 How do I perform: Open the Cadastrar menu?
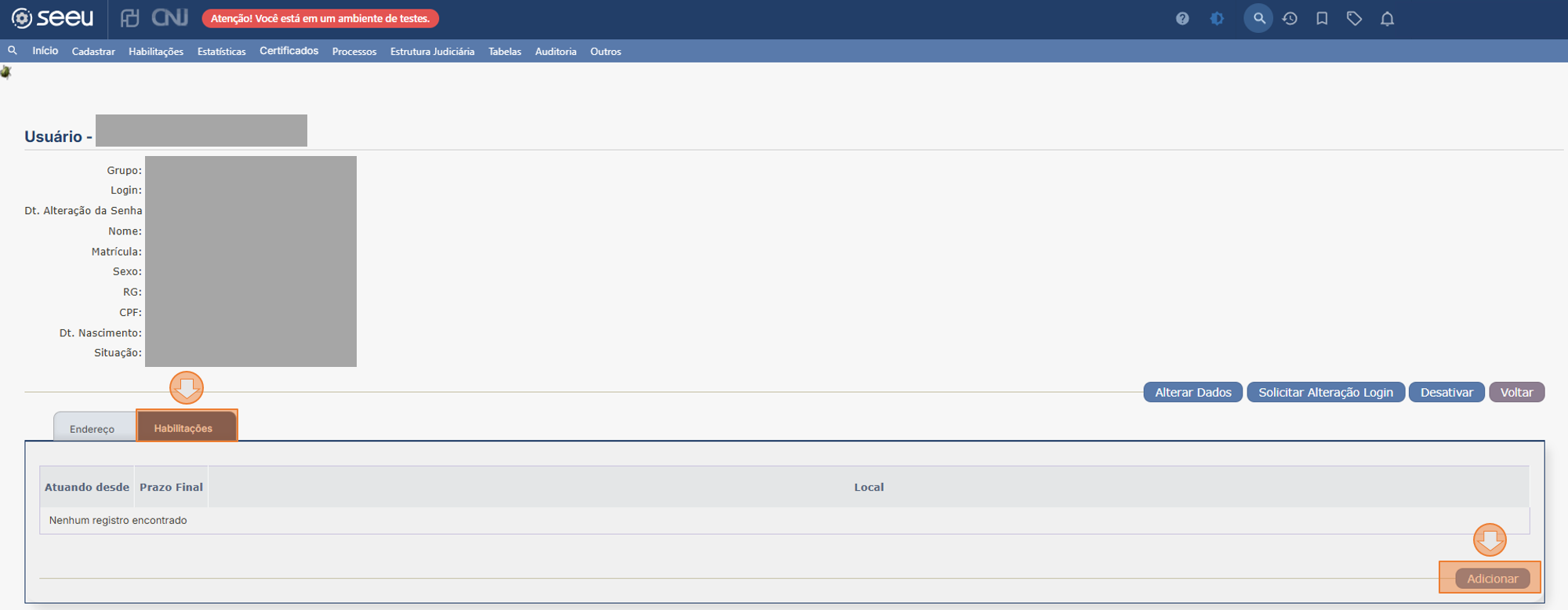(93, 52)
